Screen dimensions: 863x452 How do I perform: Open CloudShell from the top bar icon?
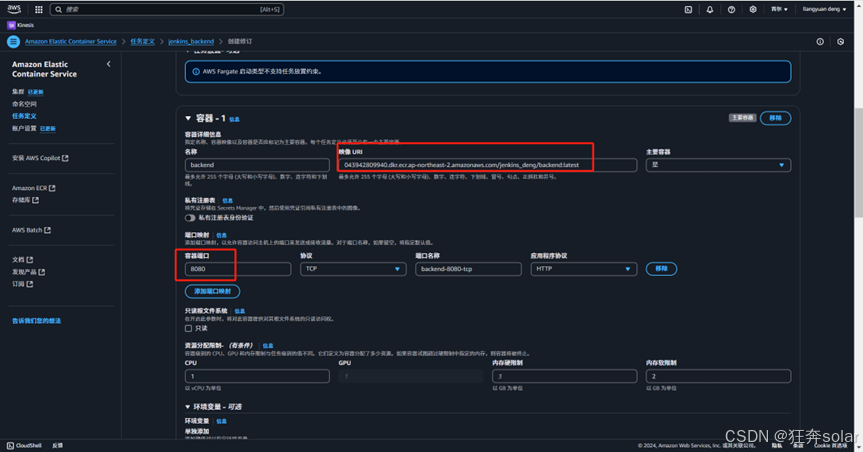(x=688, y=9)
